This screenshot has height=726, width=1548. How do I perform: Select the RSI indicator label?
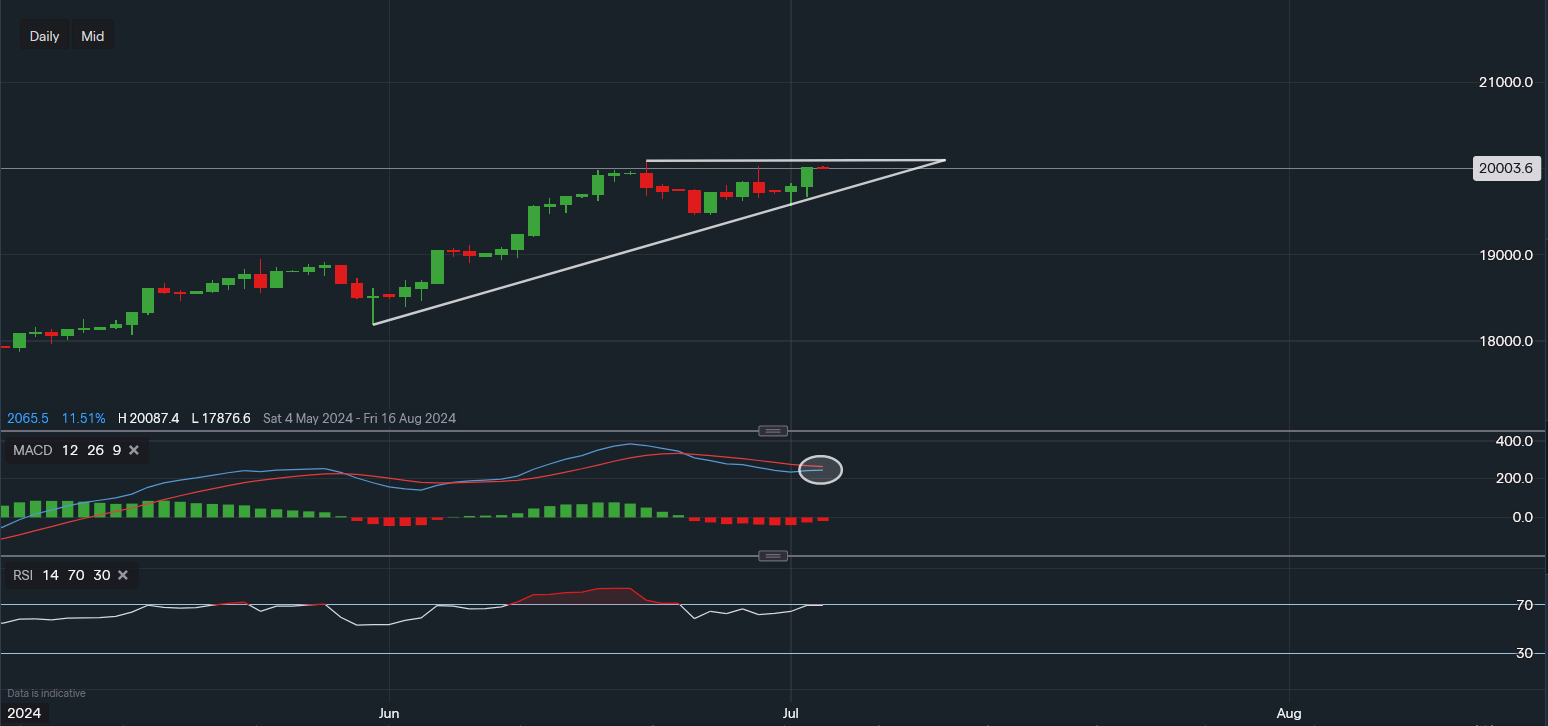pos(22,575)
